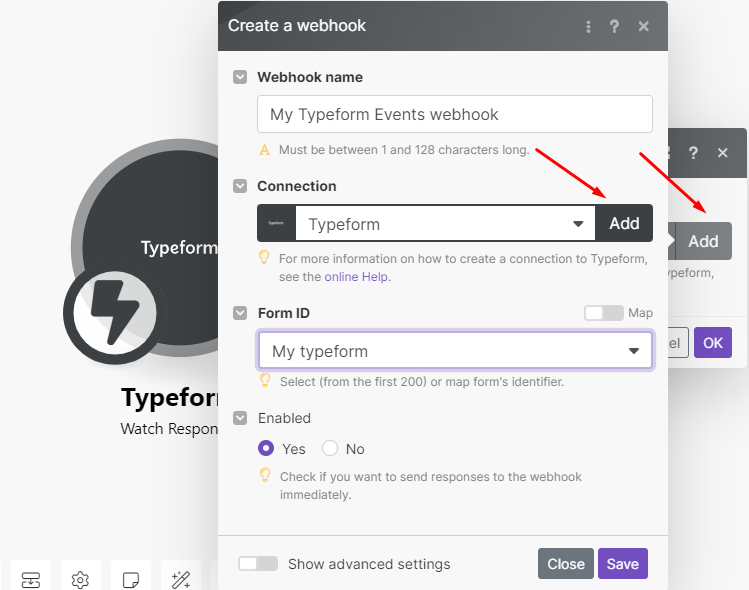
Task: Collapse the Webhook name field chevron
Action: 240,77
